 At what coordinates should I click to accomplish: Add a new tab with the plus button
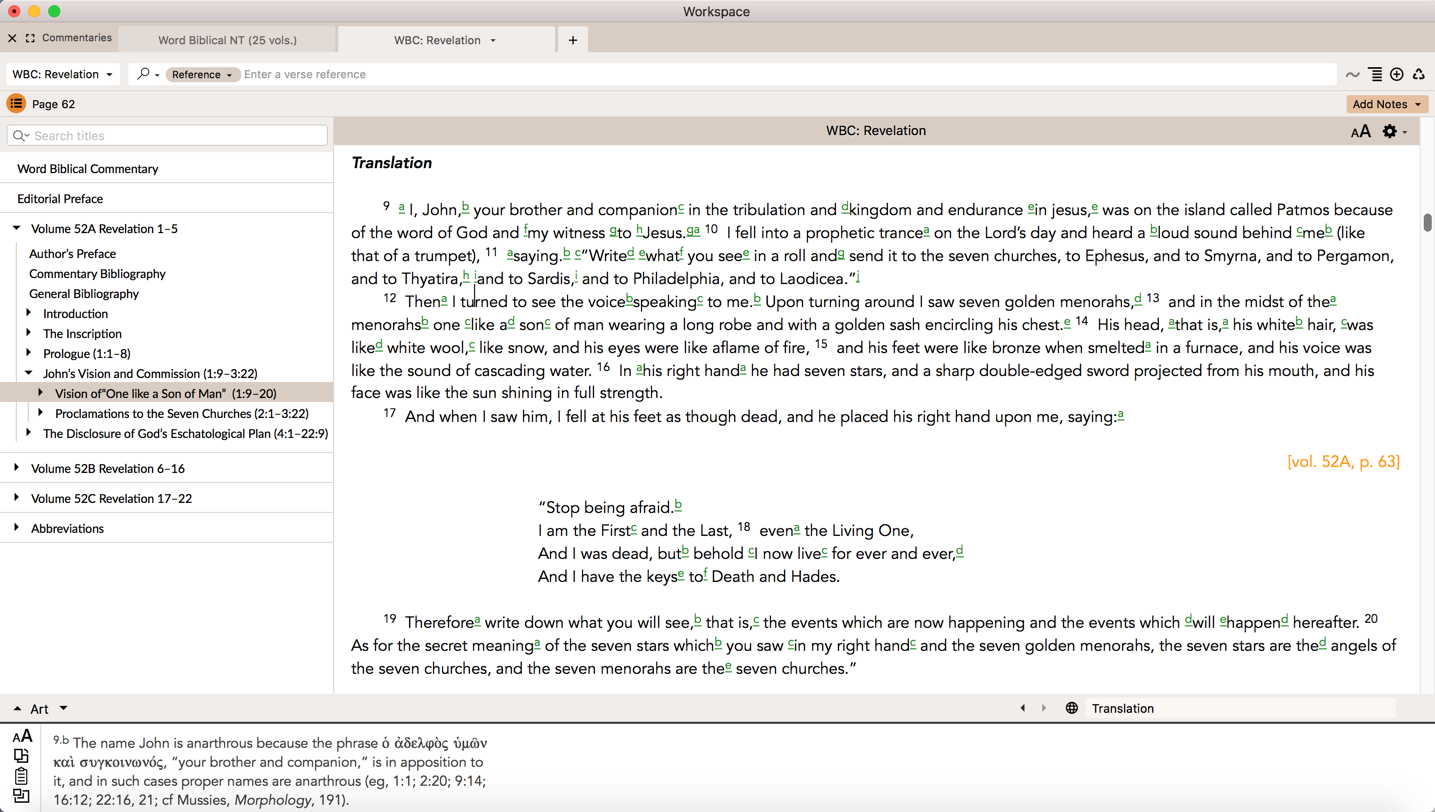coord(573,40)
